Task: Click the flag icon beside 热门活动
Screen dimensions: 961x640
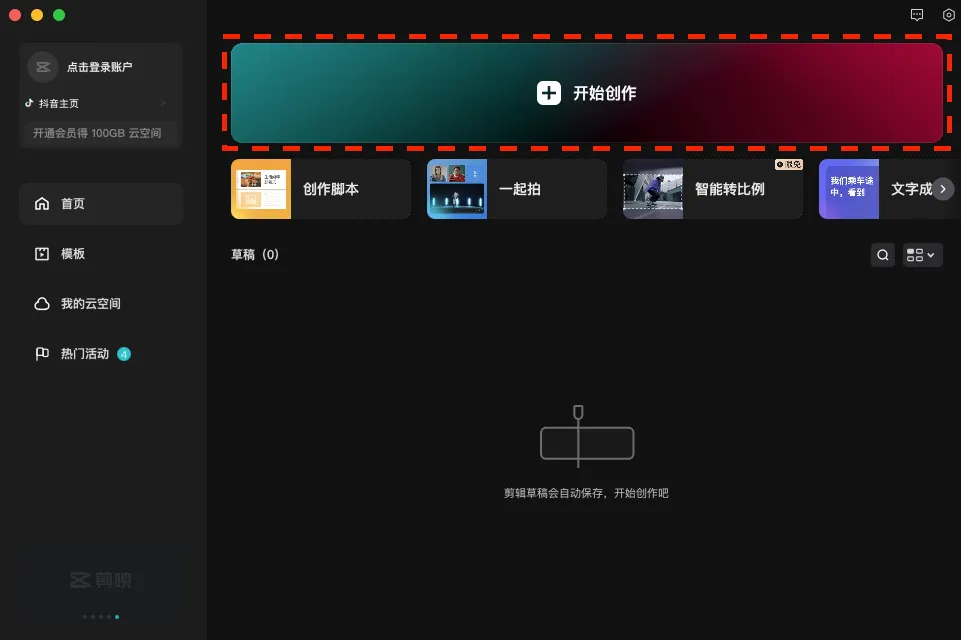Action: (42, 354)
